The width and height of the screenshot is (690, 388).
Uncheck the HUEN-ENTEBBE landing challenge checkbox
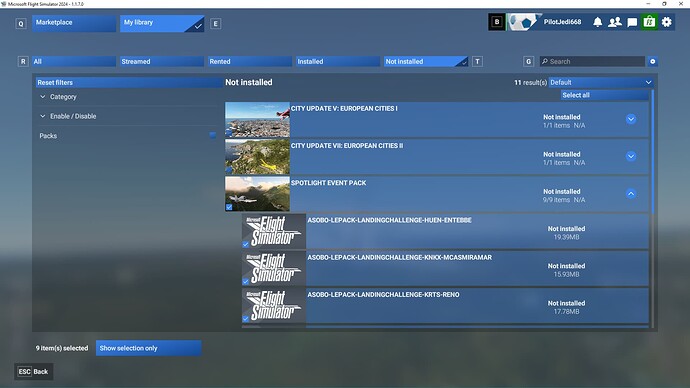click(246, 244)
